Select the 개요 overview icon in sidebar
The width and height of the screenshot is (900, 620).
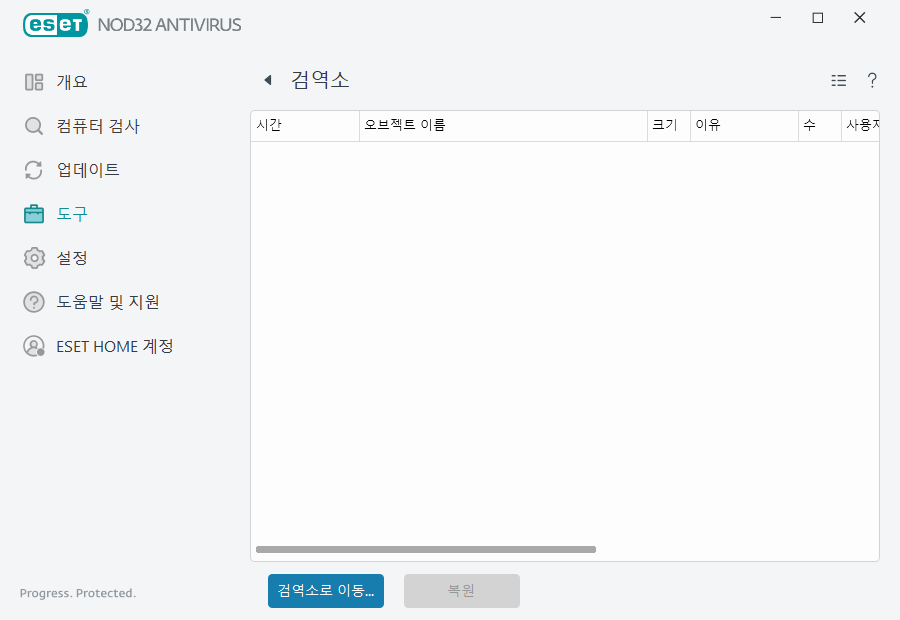[x=33, y=81]
